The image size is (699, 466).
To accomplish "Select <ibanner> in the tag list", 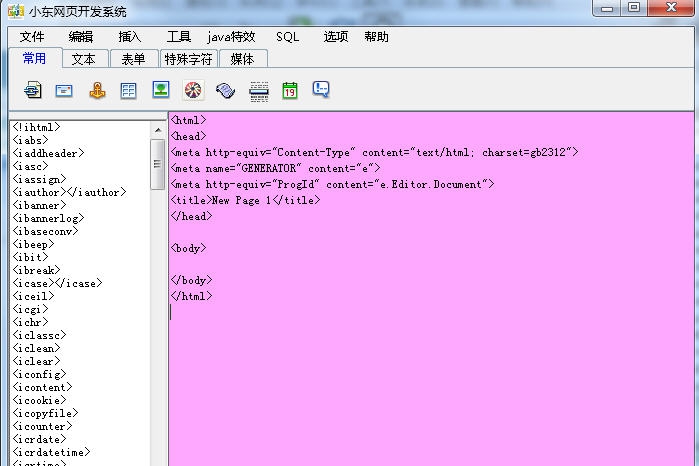I will (x=39, y=206).
